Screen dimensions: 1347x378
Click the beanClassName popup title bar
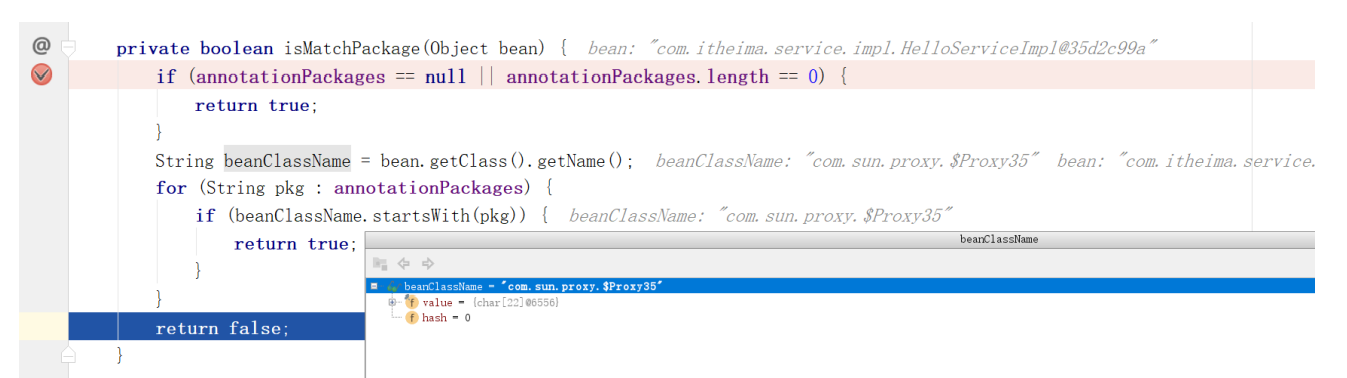coord(840,239)
